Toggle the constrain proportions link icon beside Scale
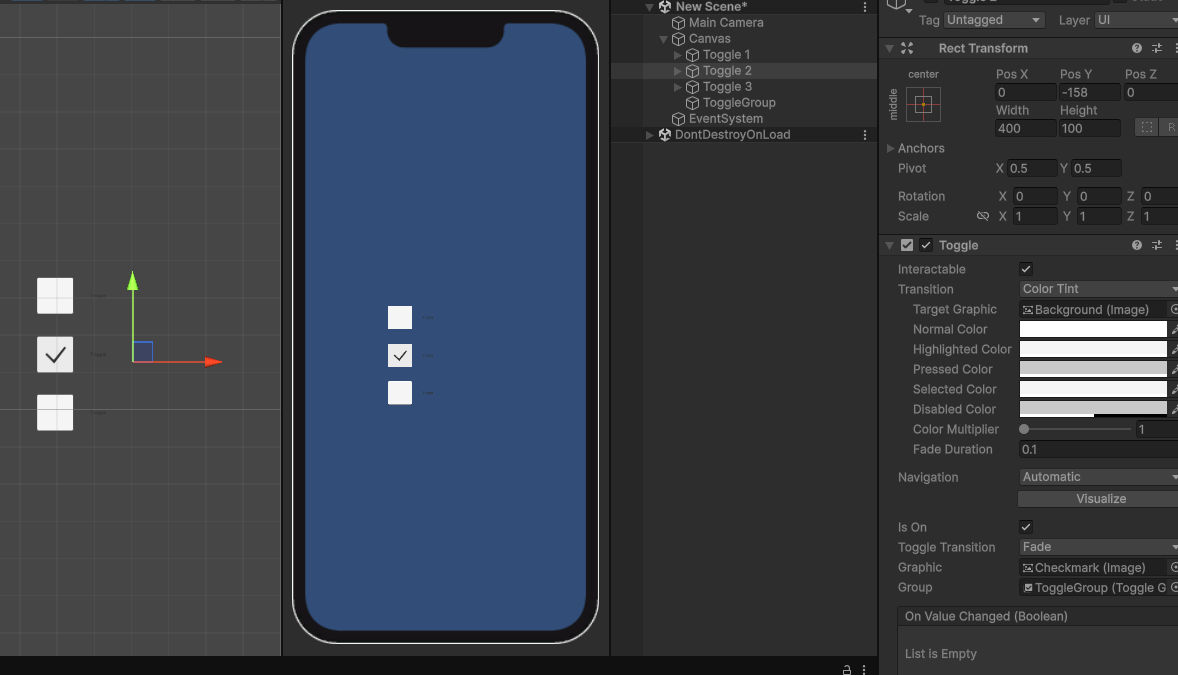Viewport: 1178px width, 675px height. pos(983,216)
